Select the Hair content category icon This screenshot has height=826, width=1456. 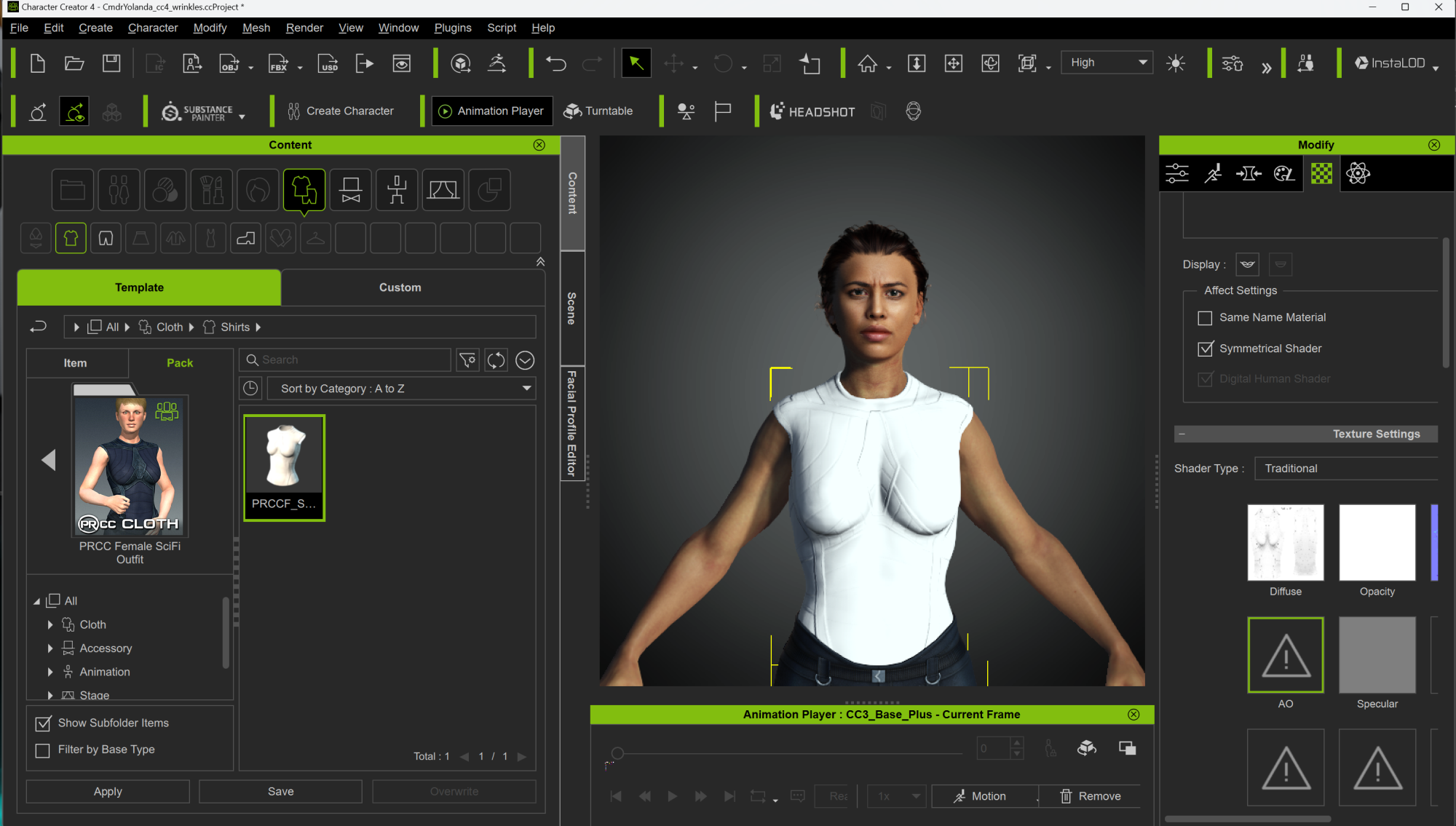point(258,191)
